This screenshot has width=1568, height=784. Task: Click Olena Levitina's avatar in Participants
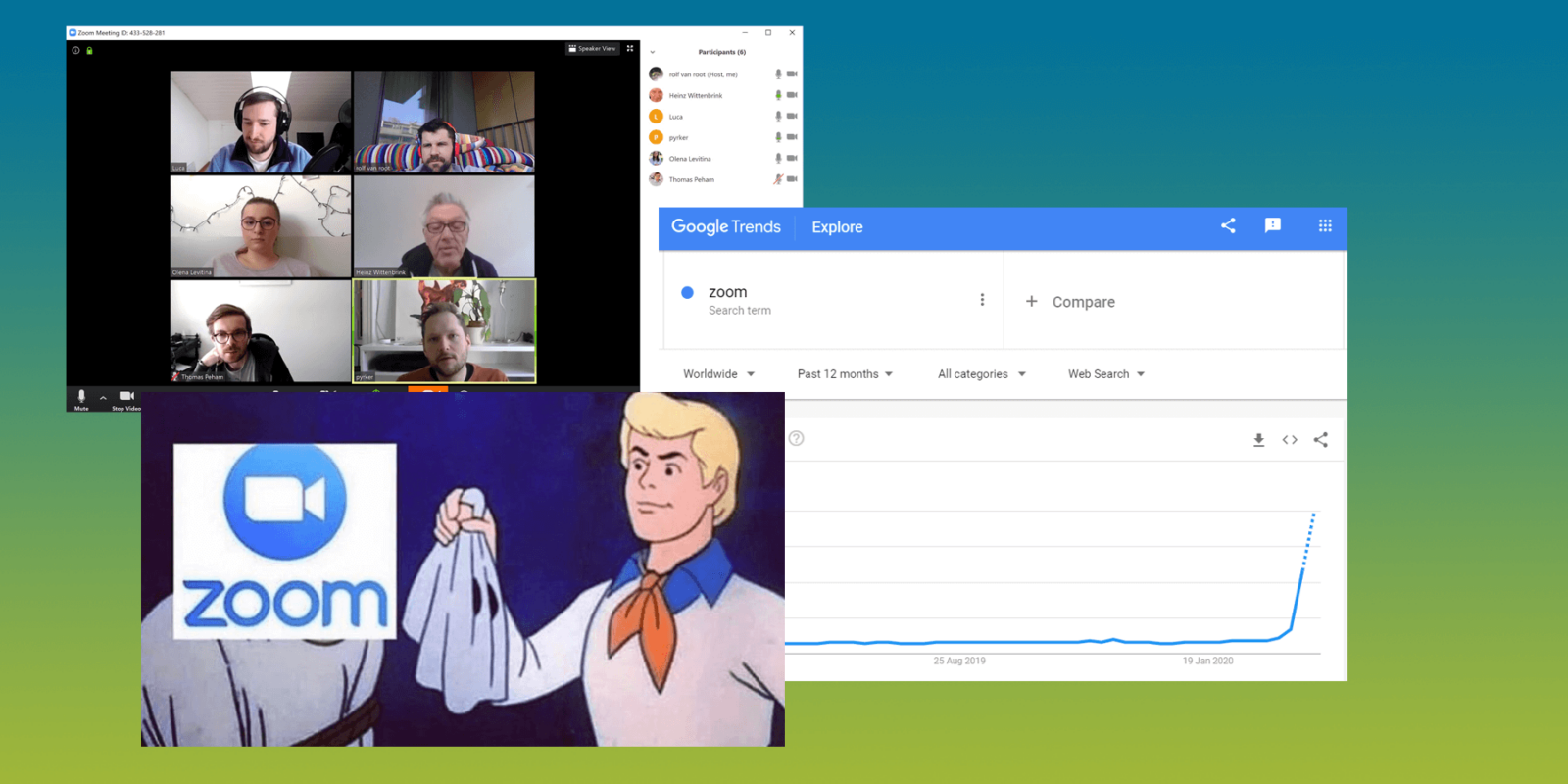(656, 158)
